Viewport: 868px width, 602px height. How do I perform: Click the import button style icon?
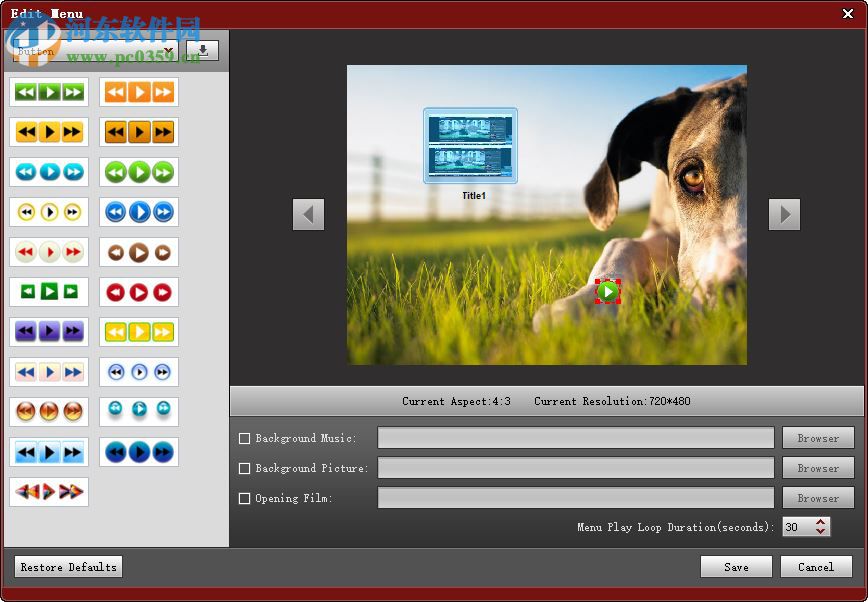pyautogui.click(x=202, y=48)
